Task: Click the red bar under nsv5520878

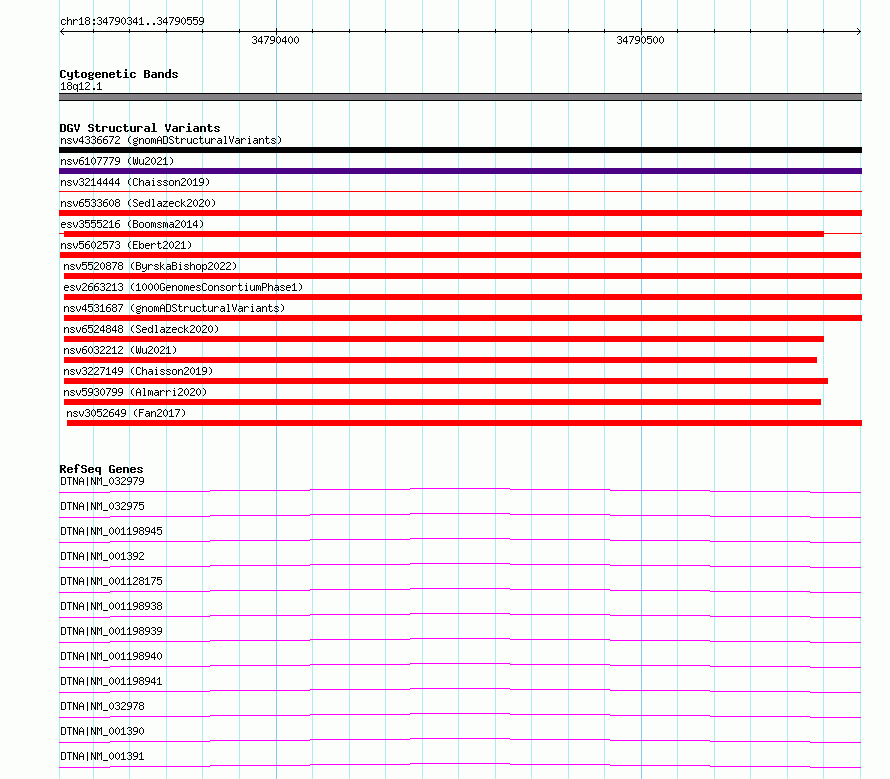Action: click(463, 276)
